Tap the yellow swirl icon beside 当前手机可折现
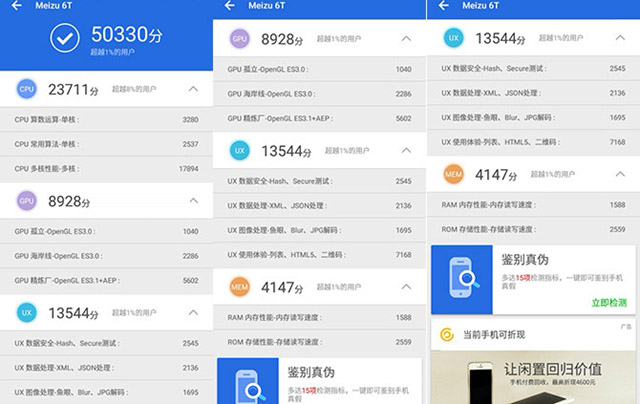Screen dimensions: 640x404 click(x=447, y=335)
